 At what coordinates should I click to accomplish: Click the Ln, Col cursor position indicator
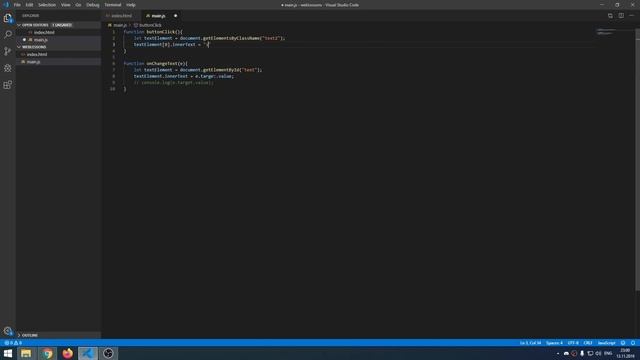[x=530, y=343]
